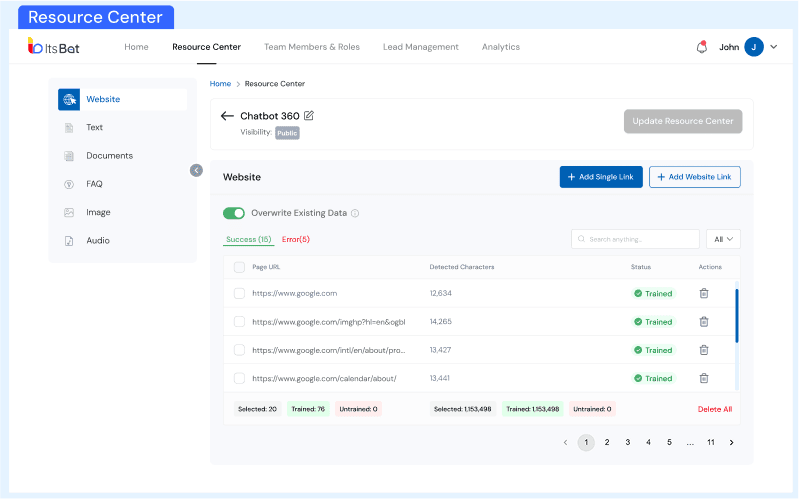The width and height of the screenshot is (799, 499).
Task: Click Add Website Link button
Action: 695,177
